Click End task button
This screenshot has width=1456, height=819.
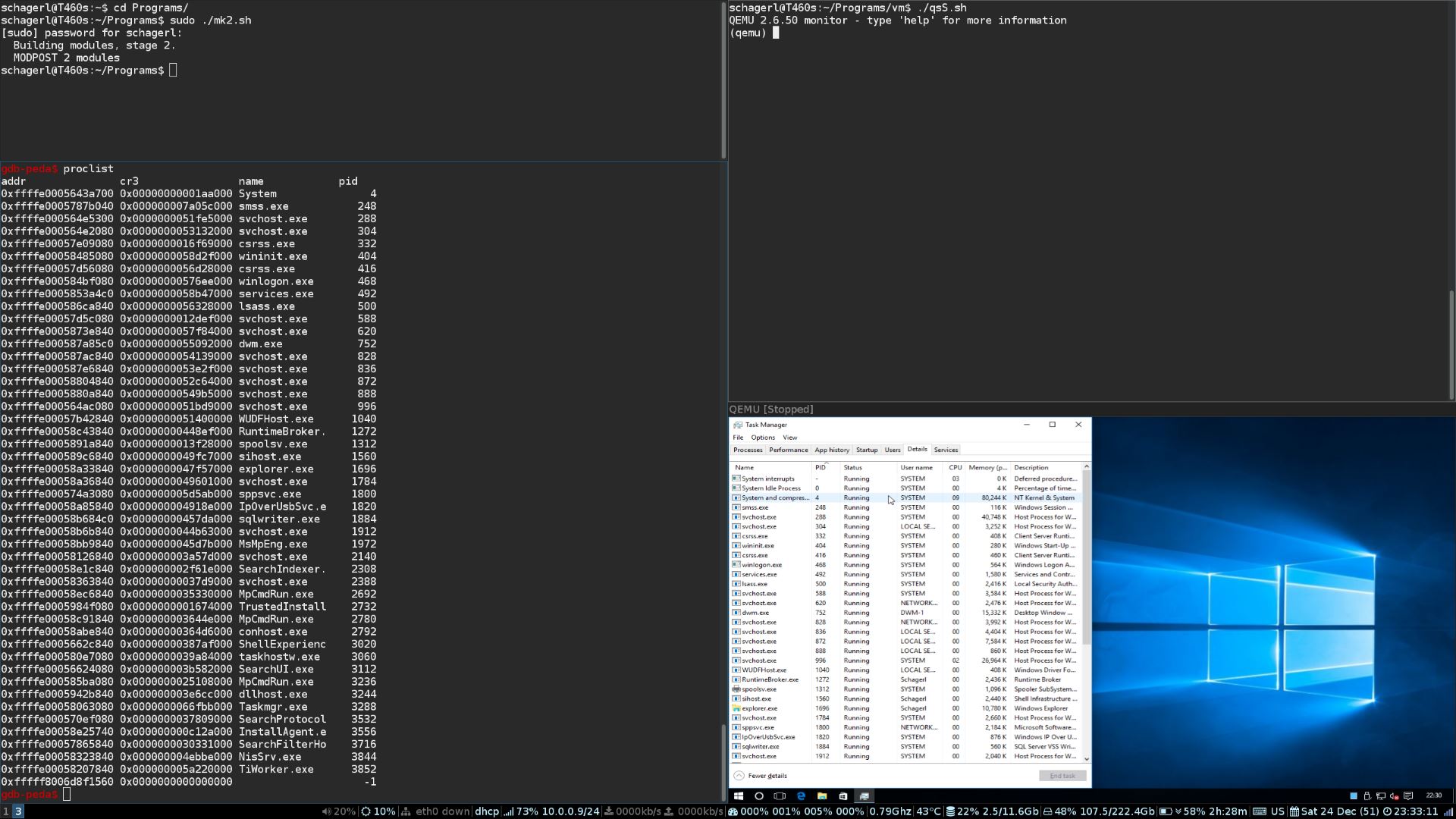1062,776
